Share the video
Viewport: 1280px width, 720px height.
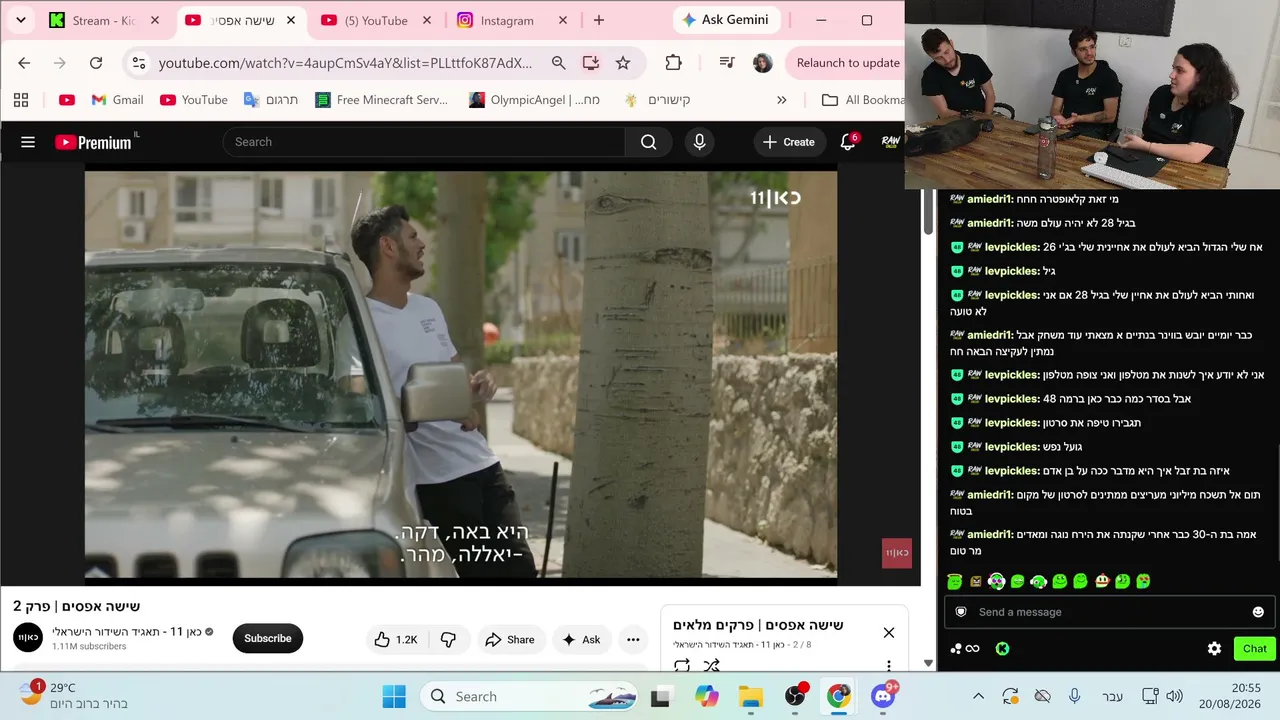pos(510,640)
